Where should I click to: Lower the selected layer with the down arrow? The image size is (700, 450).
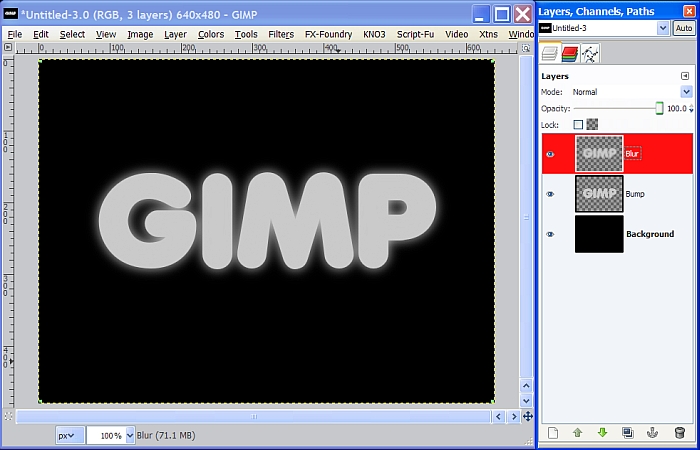[602, 432]
